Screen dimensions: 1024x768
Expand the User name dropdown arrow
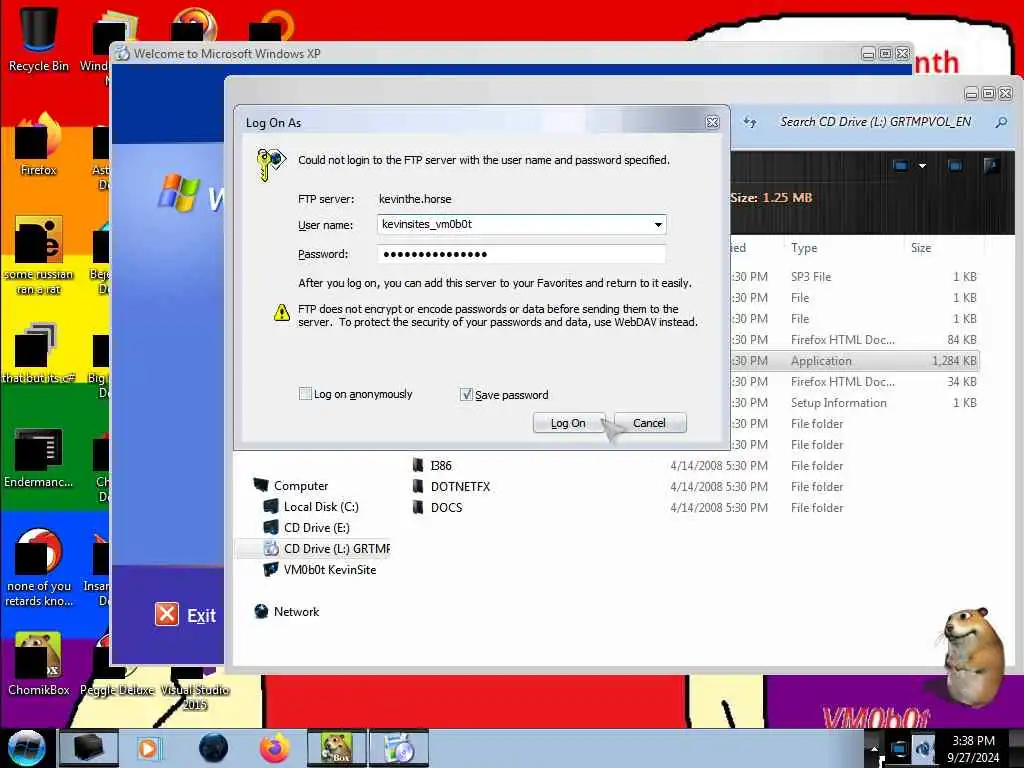[658, 225]
